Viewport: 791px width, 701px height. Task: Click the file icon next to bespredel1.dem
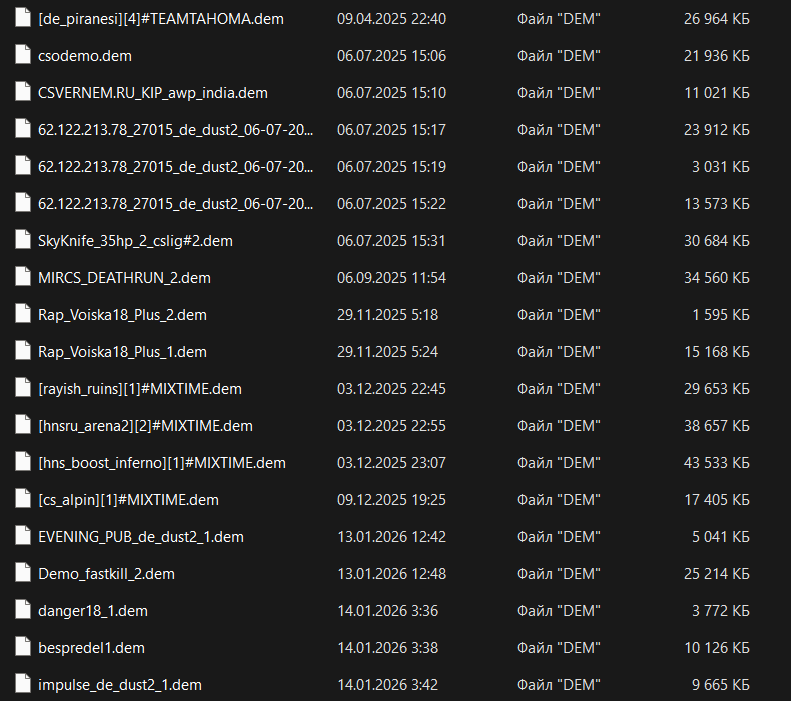pyautogui.click(x=22, y=648)
